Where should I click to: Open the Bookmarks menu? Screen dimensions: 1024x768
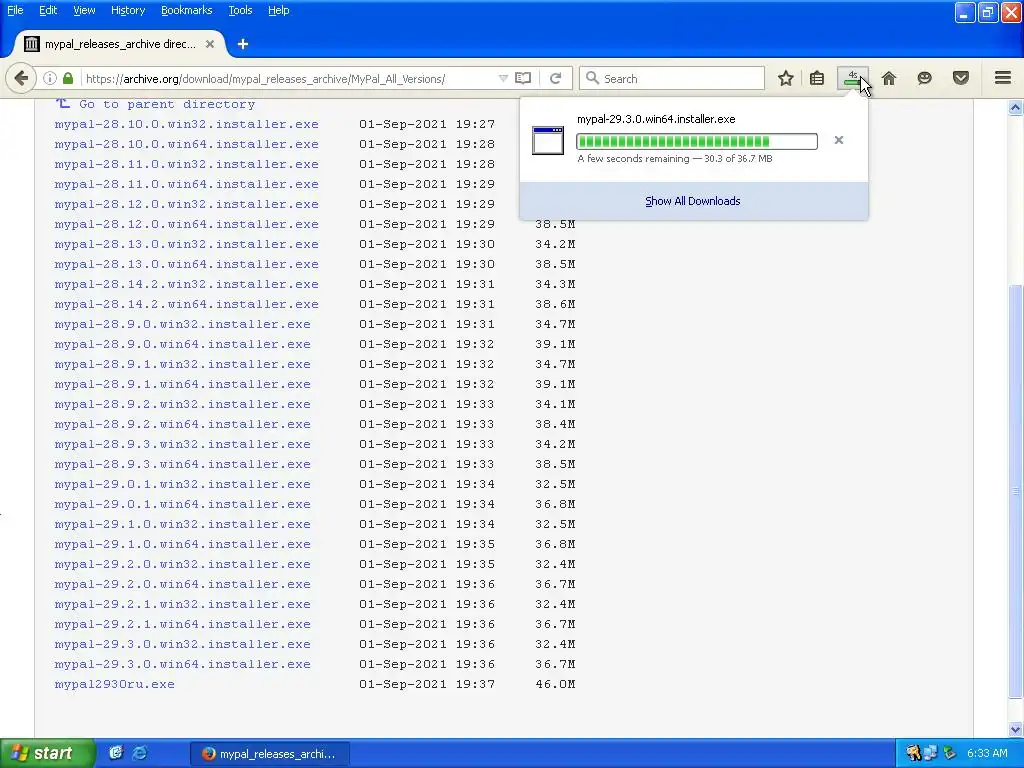187,10
